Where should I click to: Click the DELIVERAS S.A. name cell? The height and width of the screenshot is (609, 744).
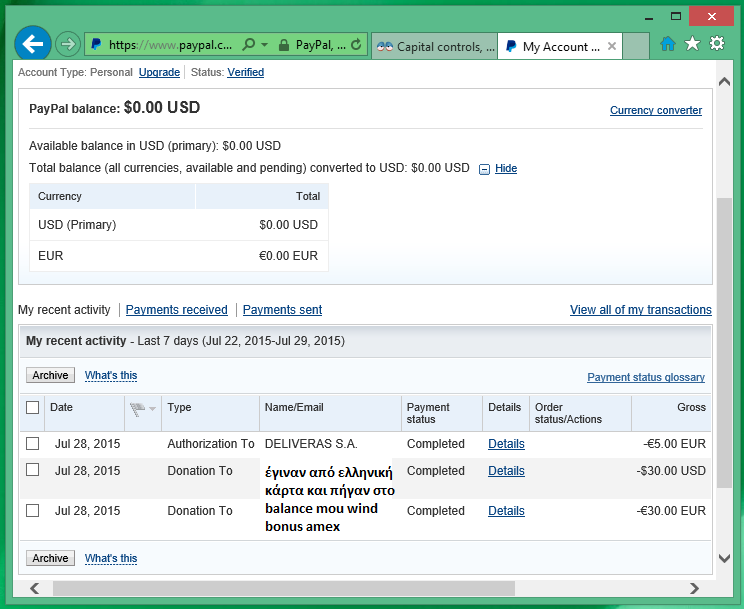311,444
